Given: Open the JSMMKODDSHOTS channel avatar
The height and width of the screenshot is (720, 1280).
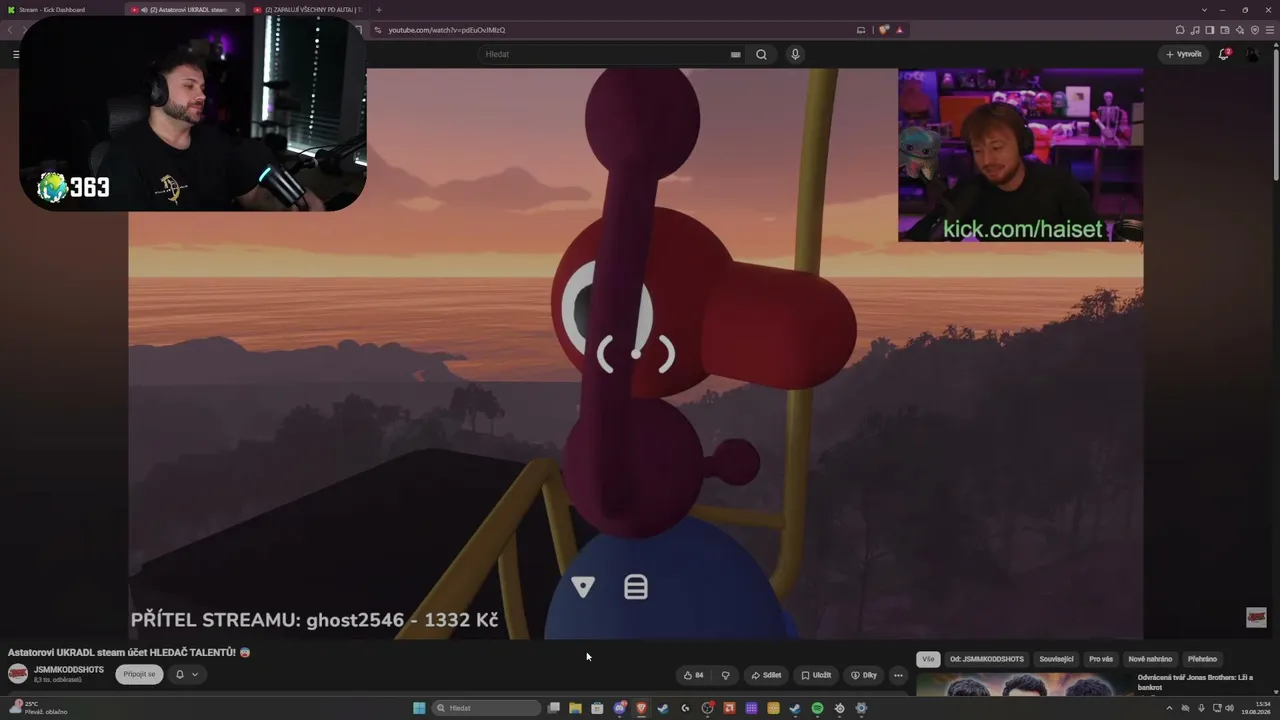Looking at the screenshot, I should click(18, 674).
